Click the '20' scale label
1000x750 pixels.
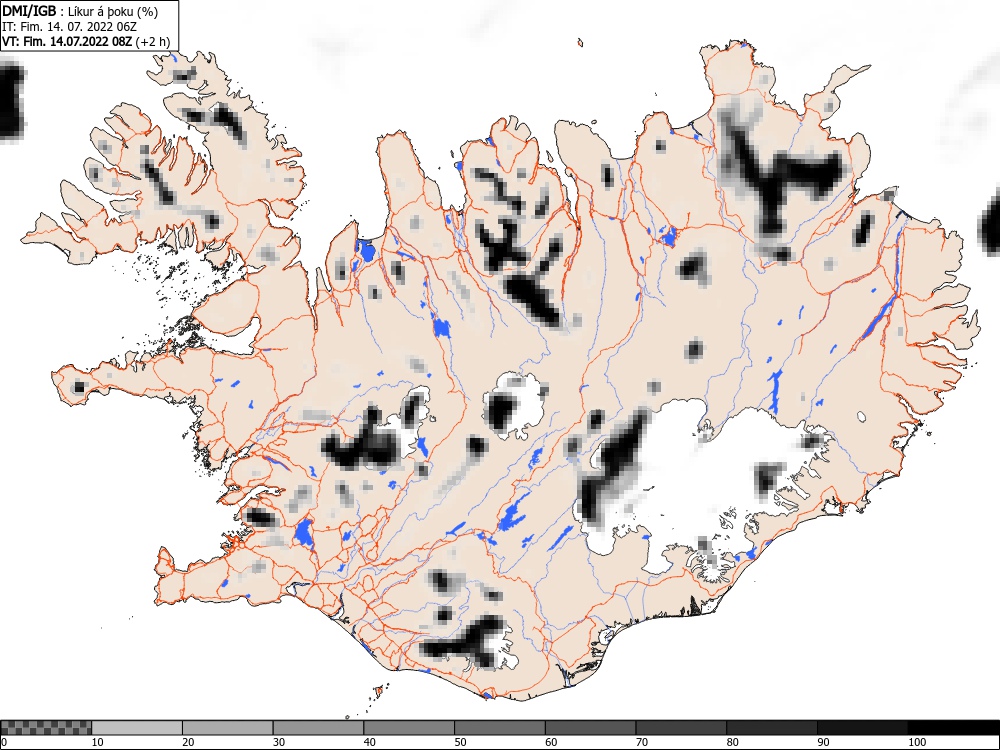[x=188, y=742]
